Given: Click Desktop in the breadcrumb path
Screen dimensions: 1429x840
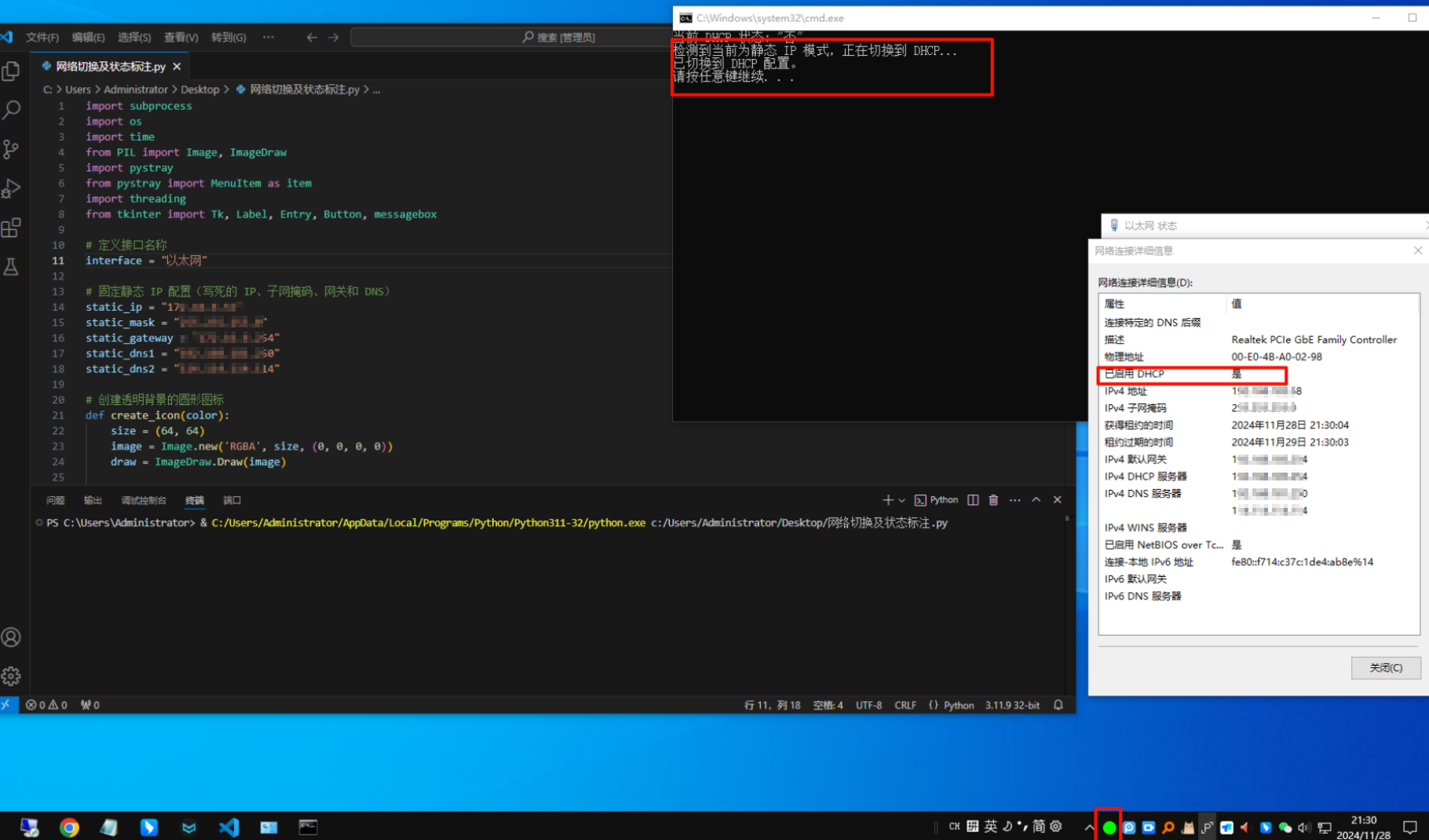Looking at the screenshot, I should tap(199, 89).
